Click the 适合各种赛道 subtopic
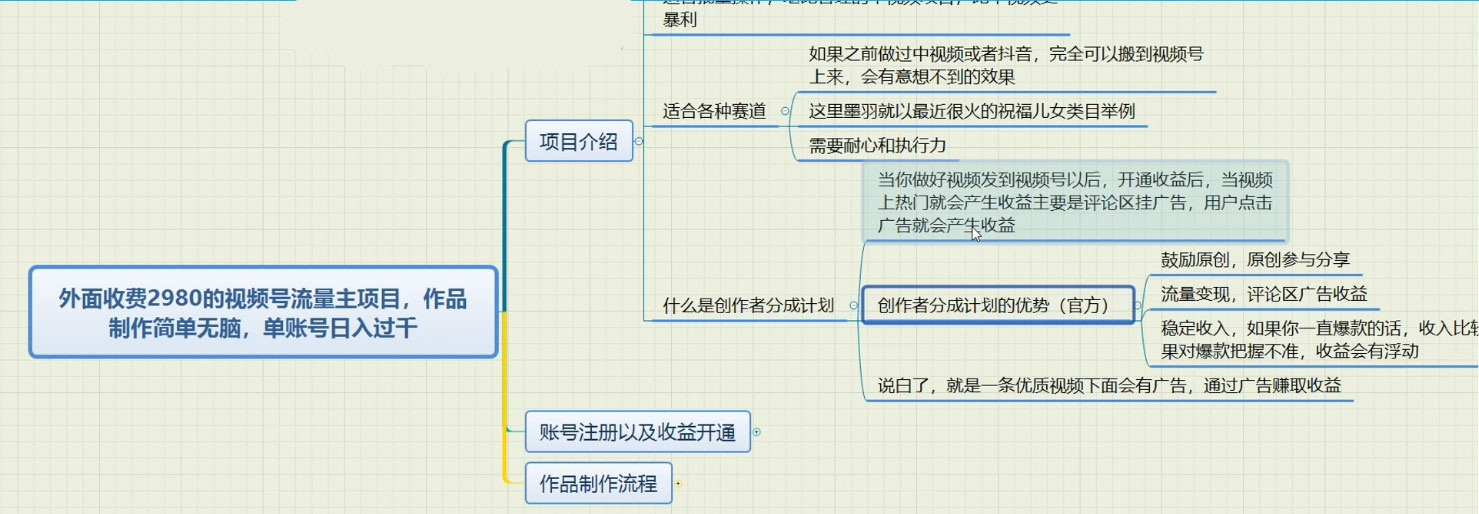1479x514 pixels. point(714,111)
